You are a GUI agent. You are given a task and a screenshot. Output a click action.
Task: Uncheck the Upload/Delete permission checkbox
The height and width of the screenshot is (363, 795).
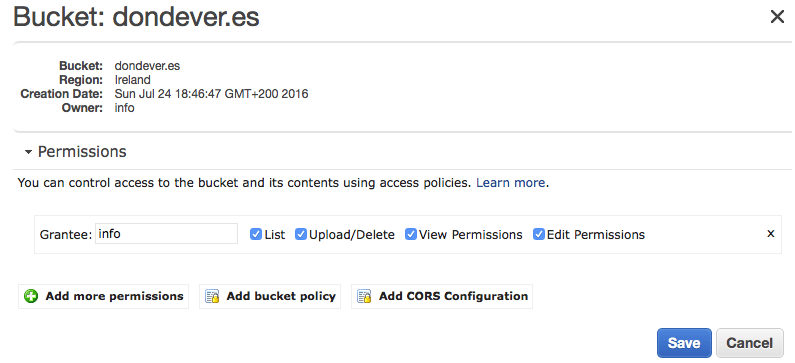pos(301,234)
